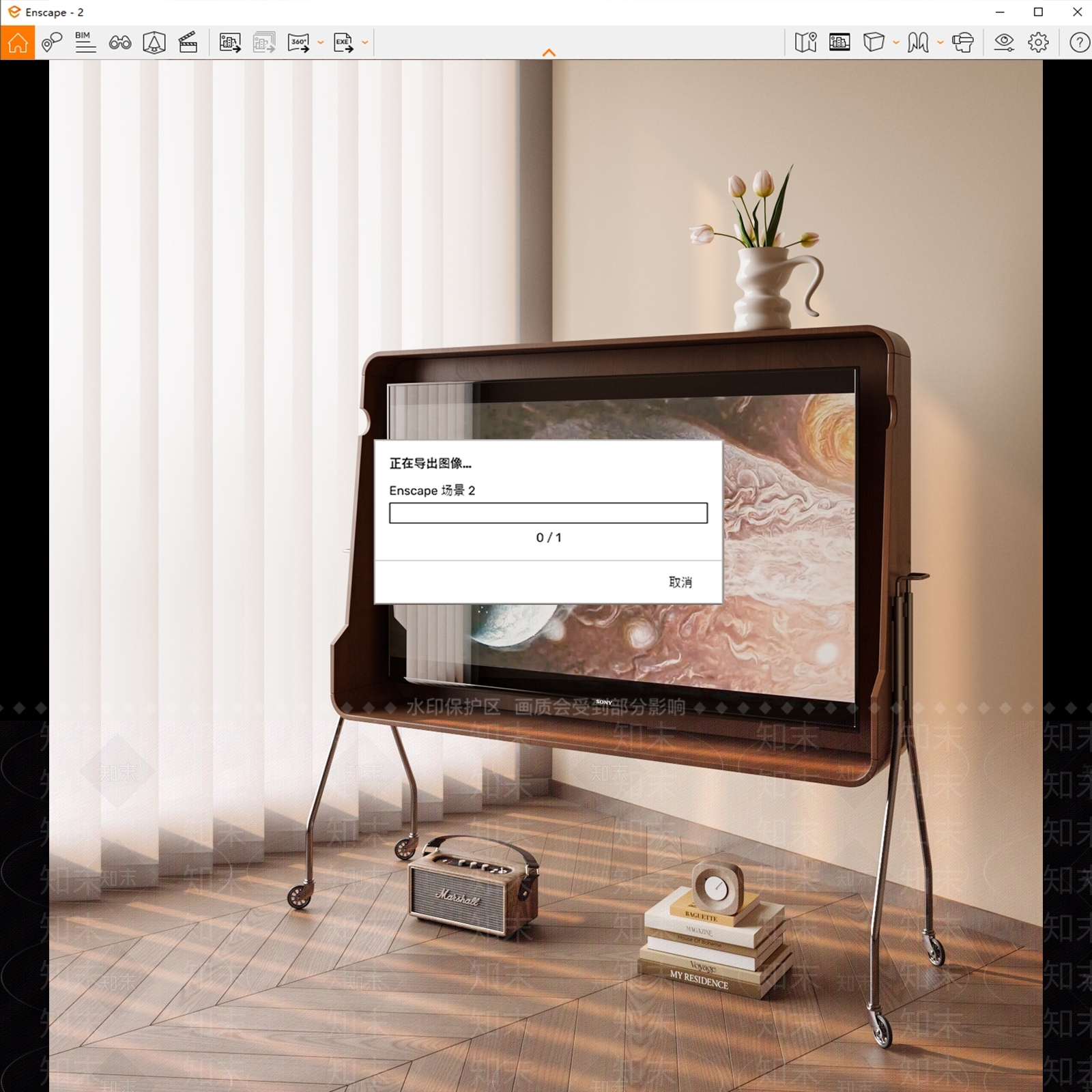Open the video editor clapperboard icon
This screenshot has height=1092, width=1092.
click(188, 42)
